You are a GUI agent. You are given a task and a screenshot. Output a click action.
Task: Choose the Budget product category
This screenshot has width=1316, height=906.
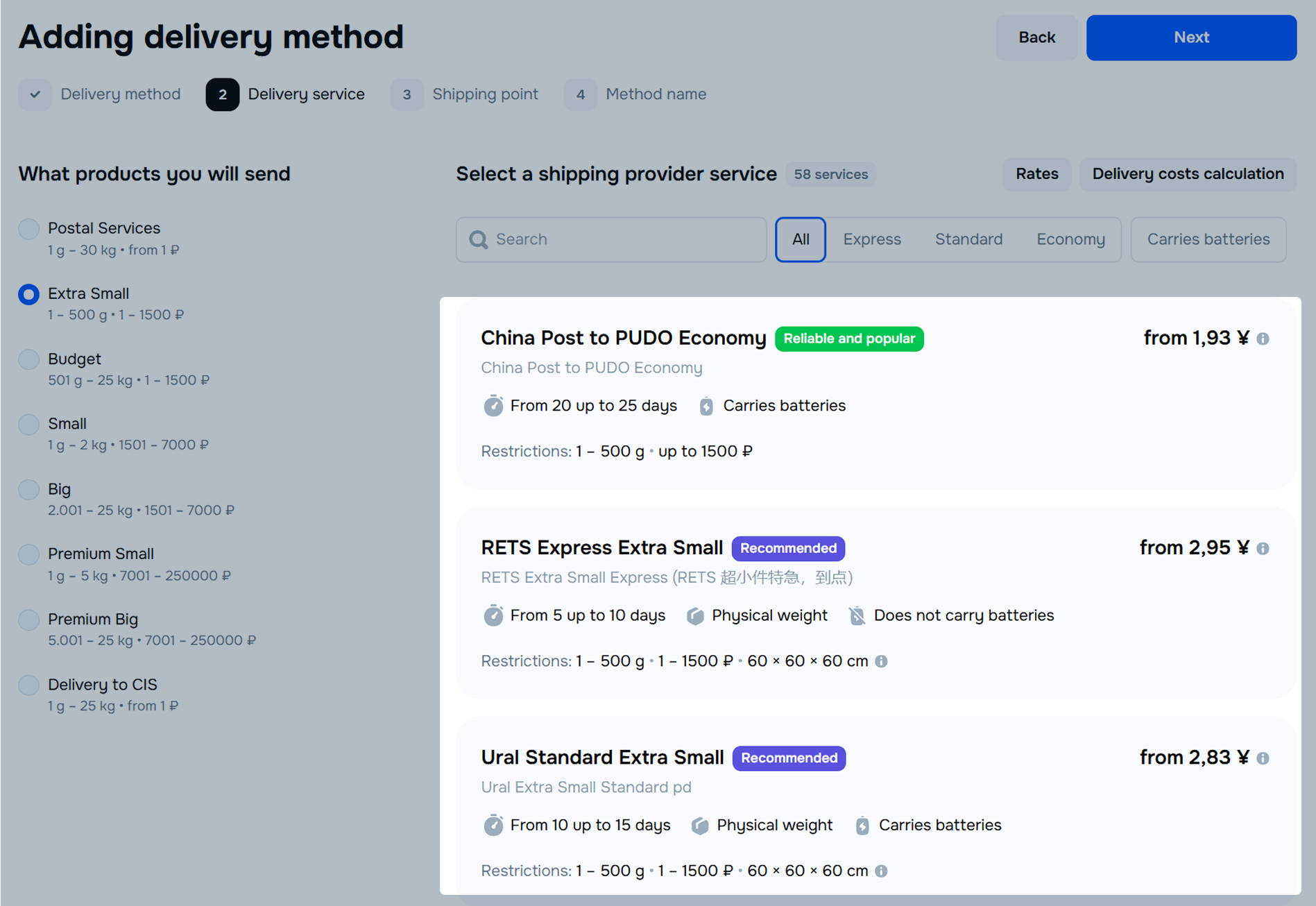click(x=28, y=359)
